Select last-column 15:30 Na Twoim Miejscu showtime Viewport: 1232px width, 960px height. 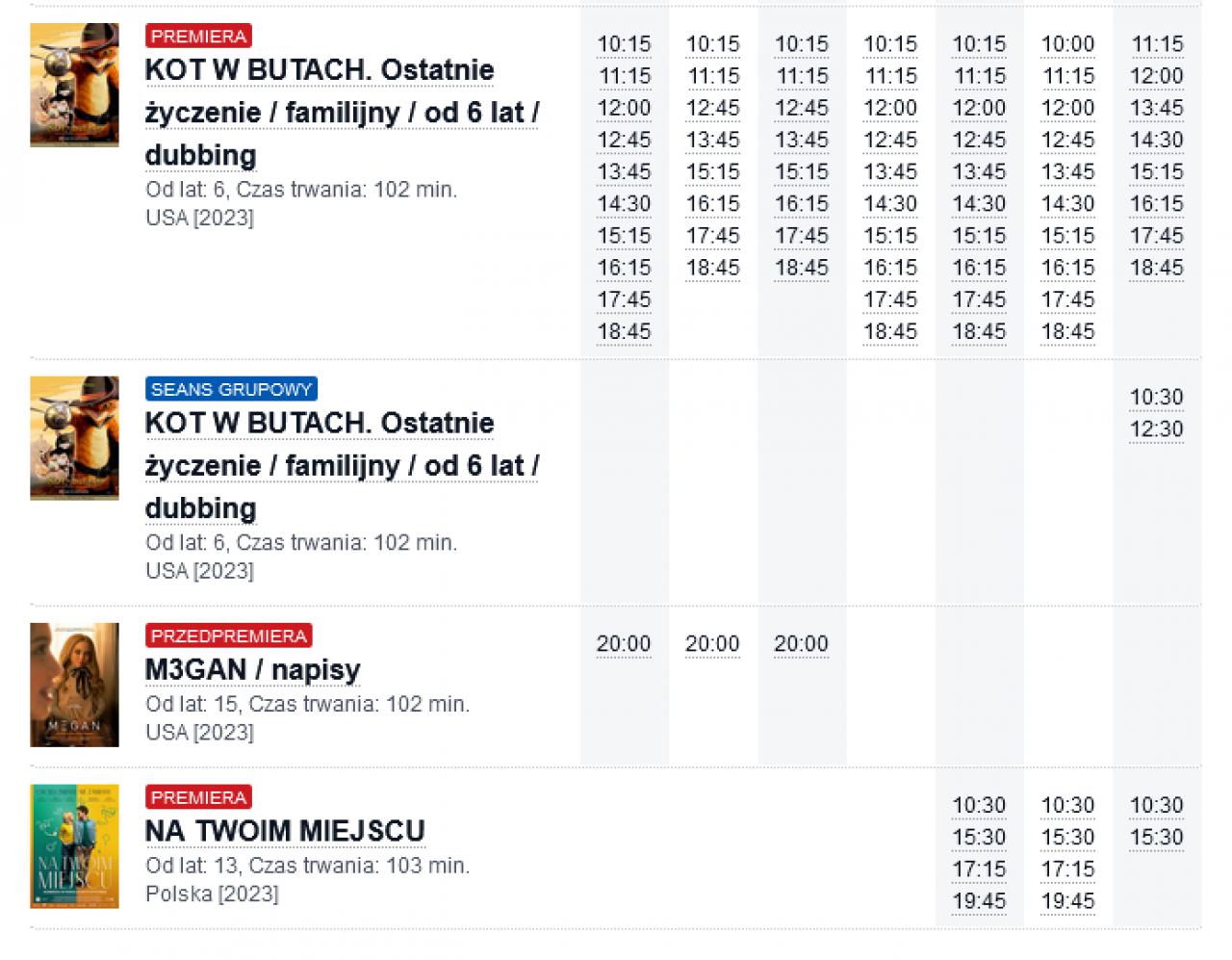tap(1156, 838)
